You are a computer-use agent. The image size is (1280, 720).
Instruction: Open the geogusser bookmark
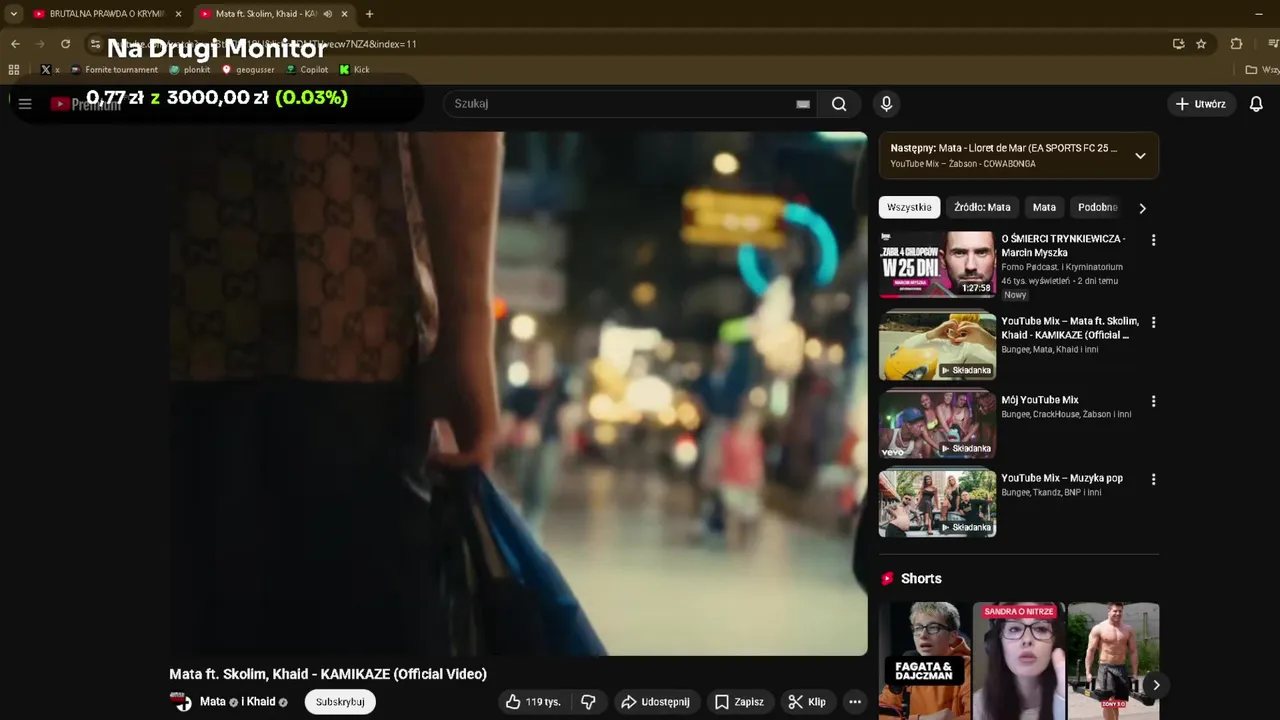pyautogui.click(x=248, y=70)
